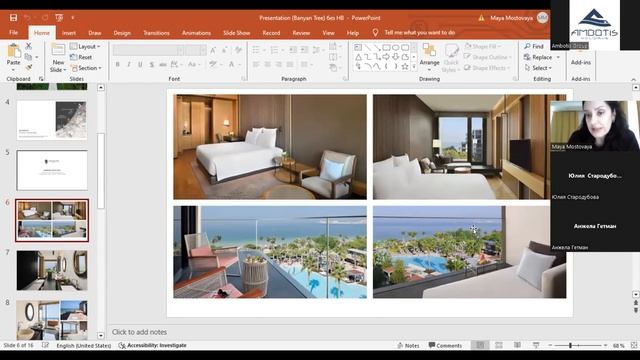Viewport: 640px width, 360px height.
Task: Click the bottom-right pool view photo on slide
Action: [469, 252]
